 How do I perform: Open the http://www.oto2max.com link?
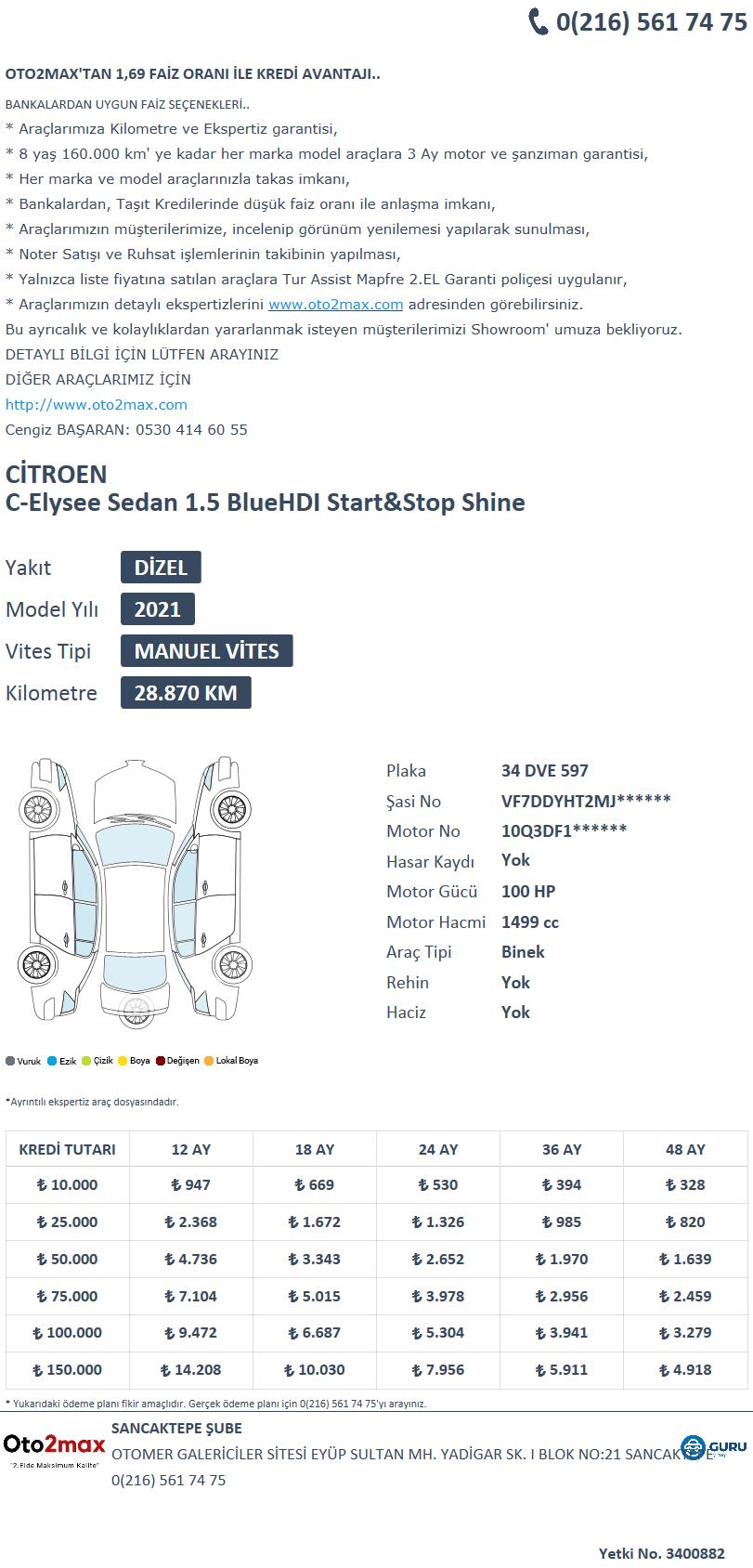[97, 405]
